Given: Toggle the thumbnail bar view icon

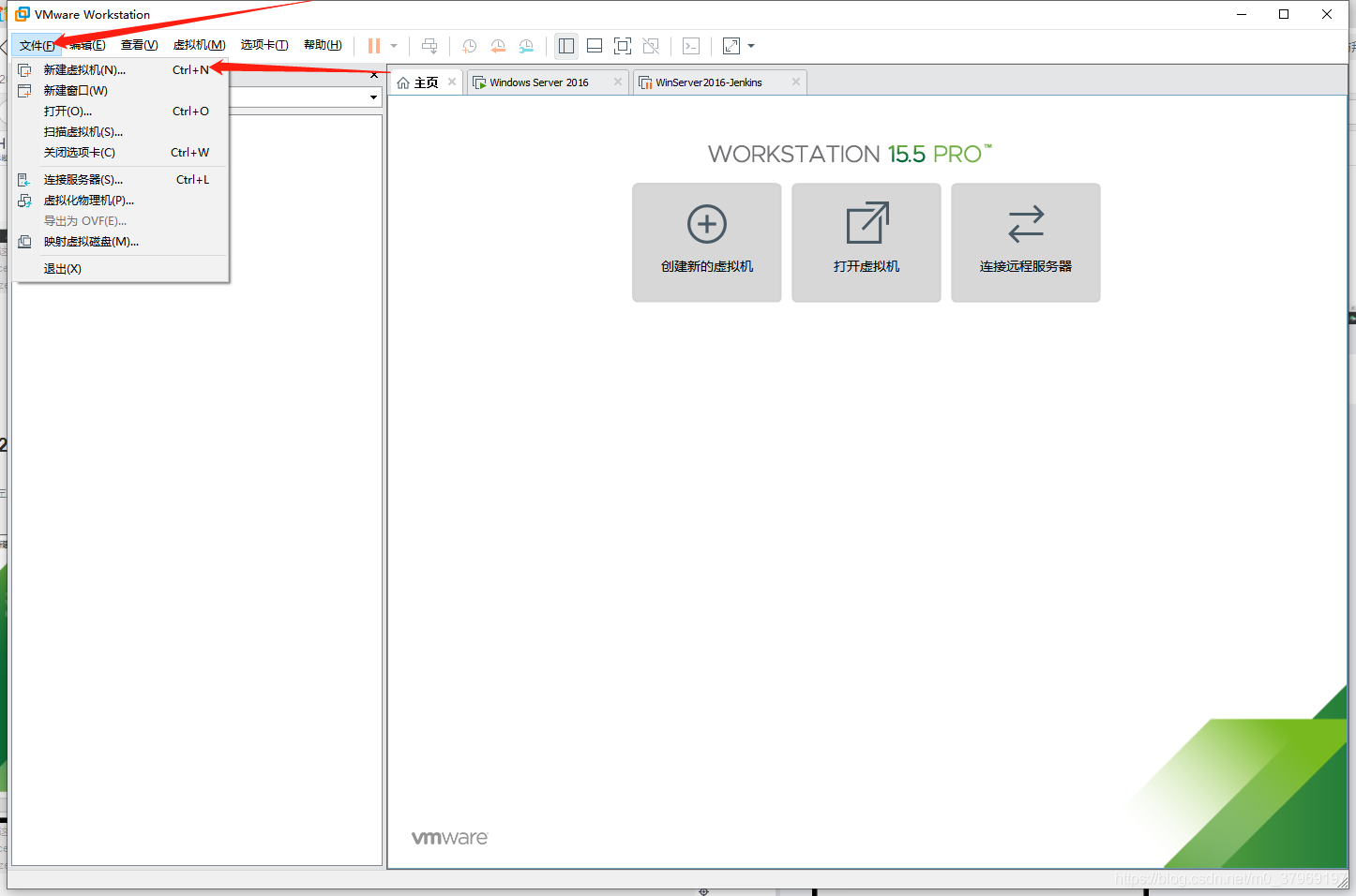Looking at the screenshot, I should pyautogui.click(x=595, y=46).
